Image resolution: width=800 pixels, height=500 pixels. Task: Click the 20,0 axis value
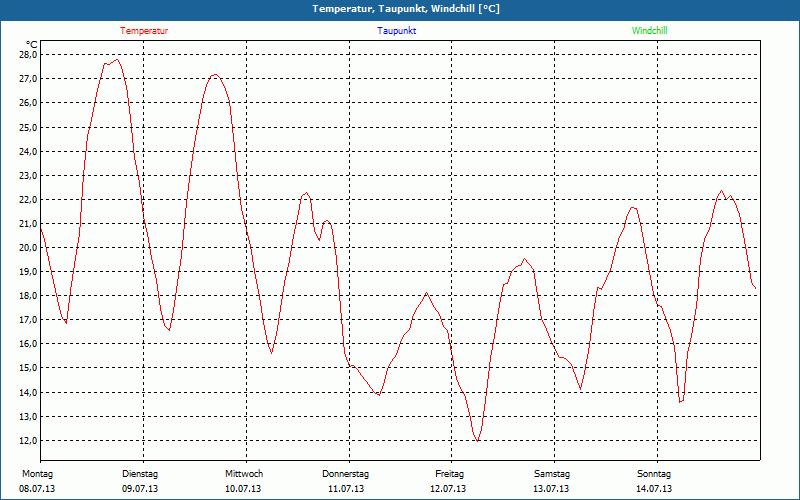pyautogui.click(x=28, y=247)
